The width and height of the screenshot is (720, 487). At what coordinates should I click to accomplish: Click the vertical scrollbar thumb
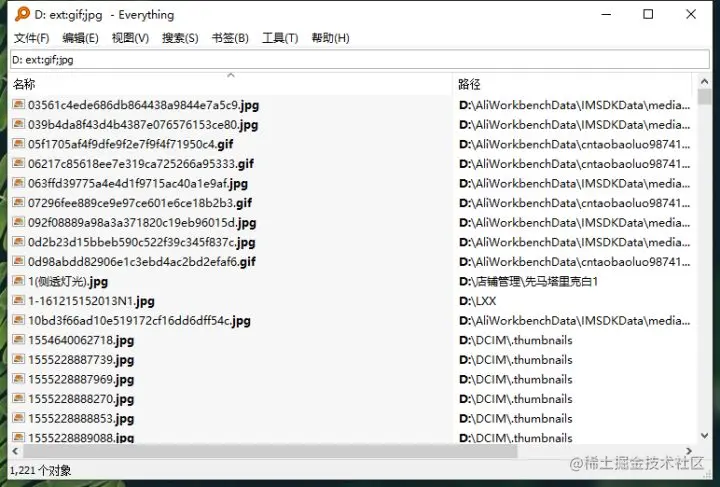coord(704,97)
